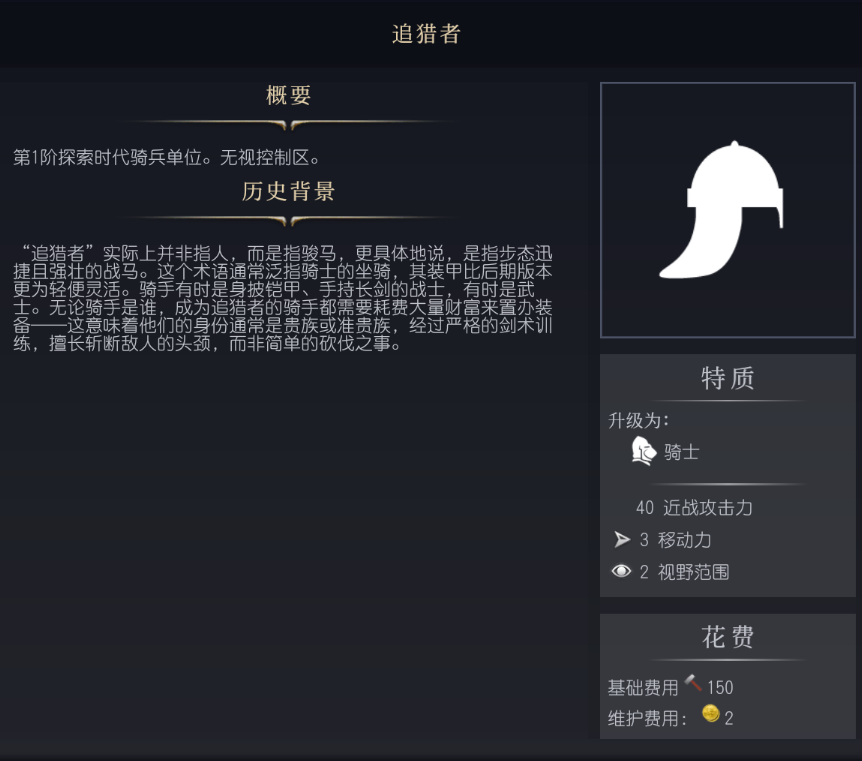This screenshot has width=862, height=761.
Task: Click the 升级为 label
Action: [x=639, y=420]
